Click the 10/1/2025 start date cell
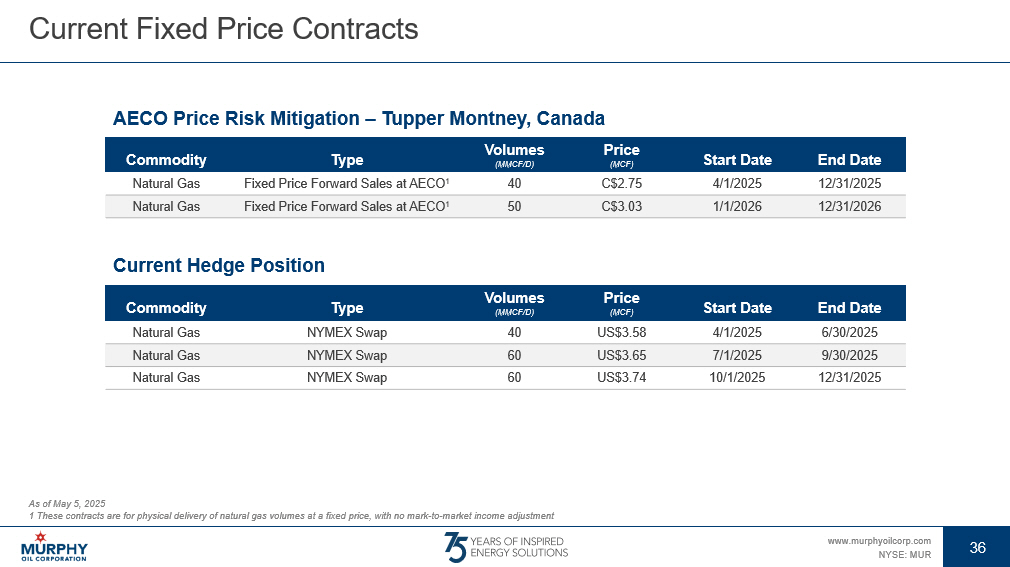 [737, 378]
